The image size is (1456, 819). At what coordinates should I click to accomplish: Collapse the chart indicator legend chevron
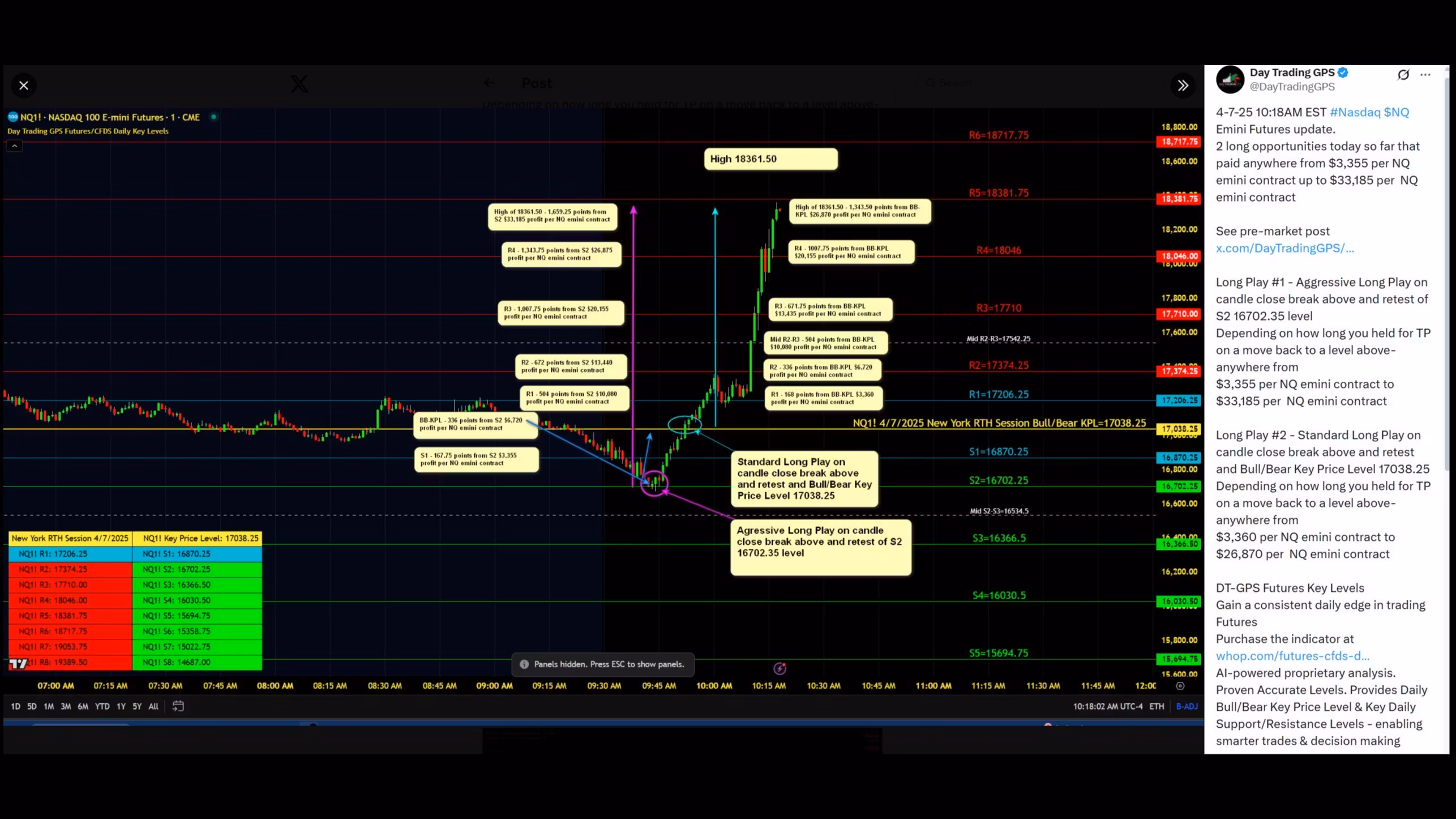point(15,146)
